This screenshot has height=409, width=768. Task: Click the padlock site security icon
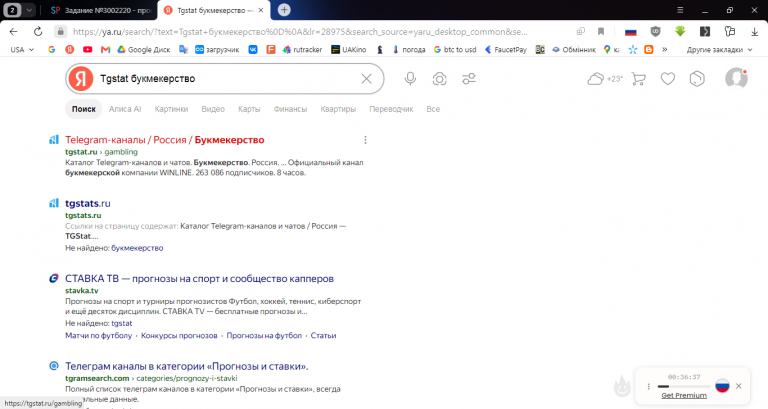[x=60, y=31]
